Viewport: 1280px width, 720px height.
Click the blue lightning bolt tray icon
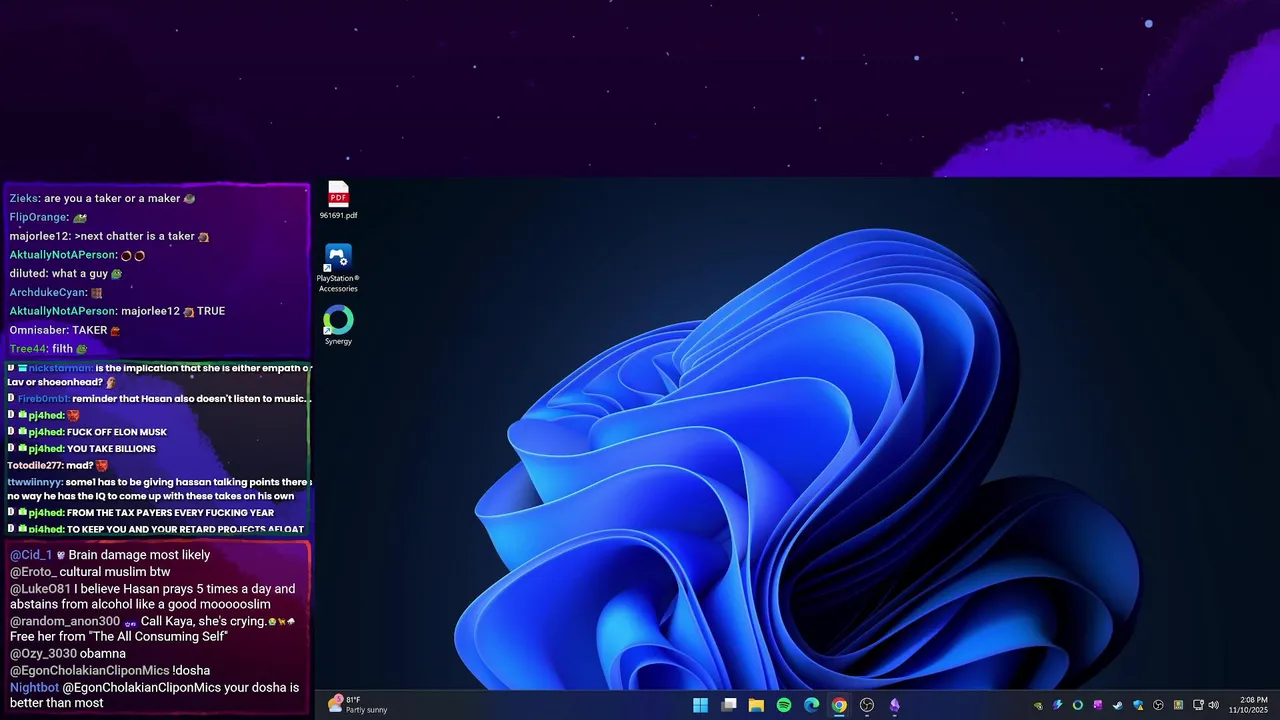pyautogui.click(x=1057, y=705)
